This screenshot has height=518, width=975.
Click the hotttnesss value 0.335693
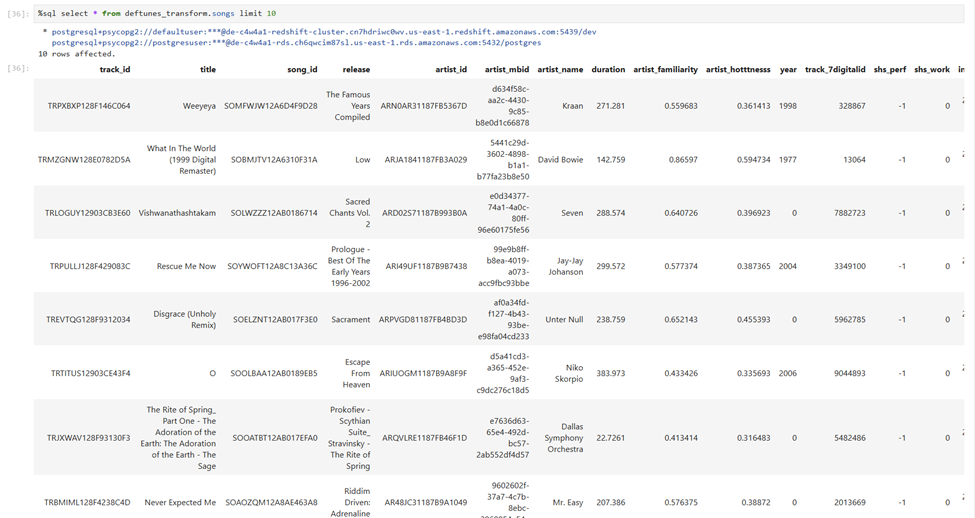click(x=754, y=374)
